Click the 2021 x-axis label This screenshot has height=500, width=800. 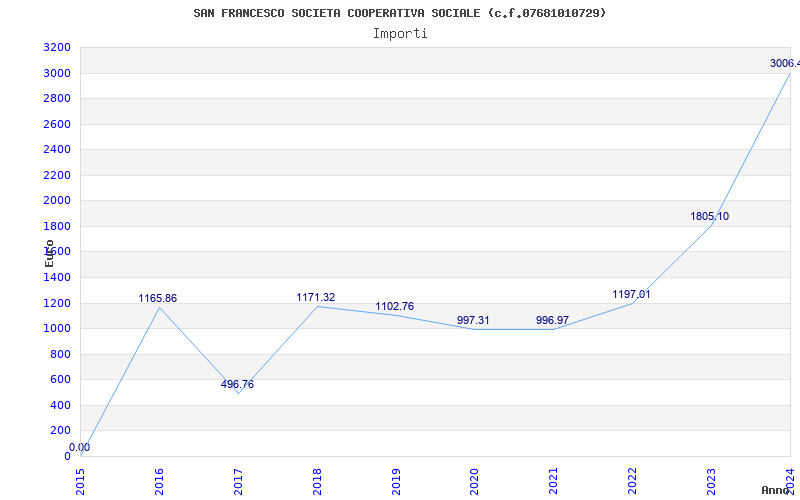click(x=554, y=482)
